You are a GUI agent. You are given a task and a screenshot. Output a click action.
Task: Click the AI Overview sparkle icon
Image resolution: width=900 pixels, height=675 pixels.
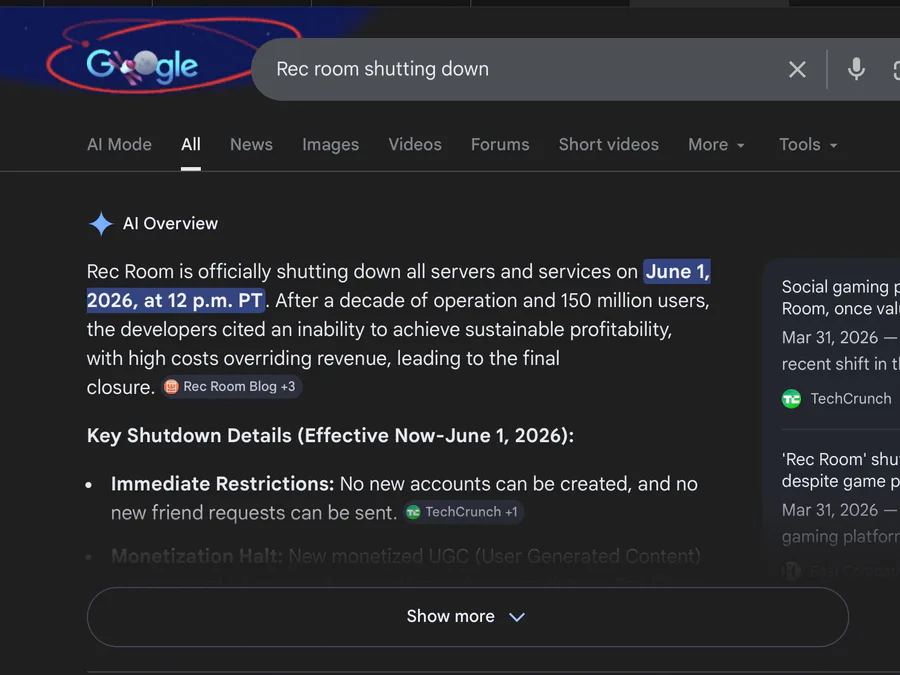coord(101,224)
